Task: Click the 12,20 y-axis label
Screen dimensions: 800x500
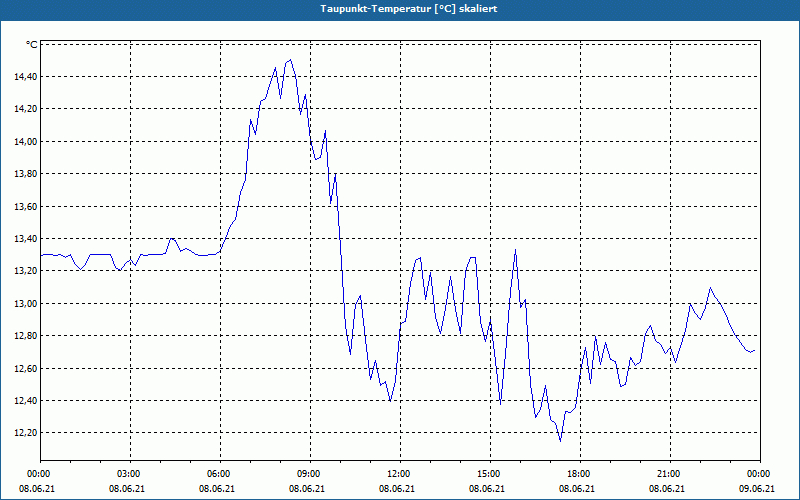Action: pos(26,433)
